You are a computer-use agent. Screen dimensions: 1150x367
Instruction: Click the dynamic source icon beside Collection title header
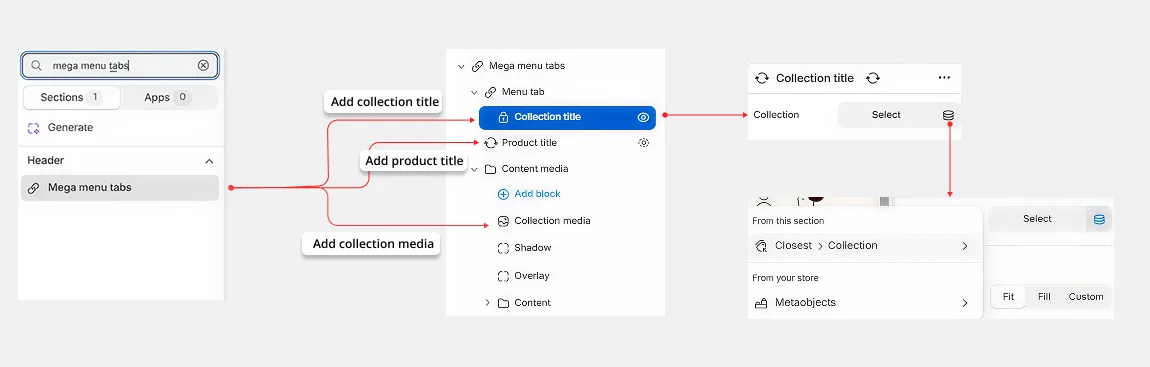tap(873, 78)
